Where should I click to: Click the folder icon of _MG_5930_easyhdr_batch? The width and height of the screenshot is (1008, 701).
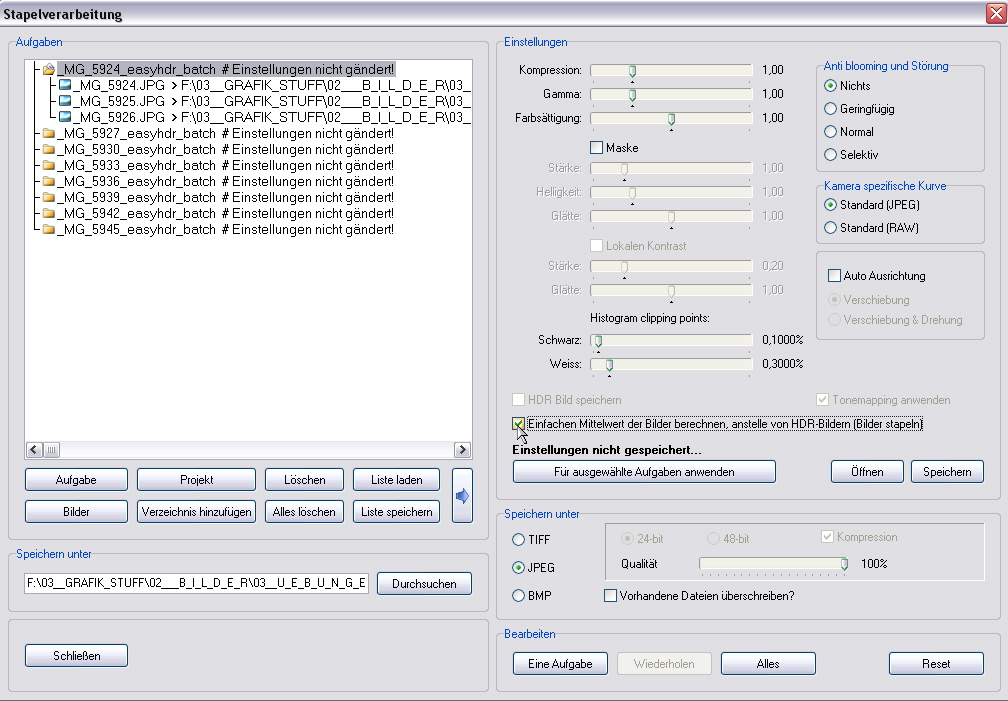48,150
